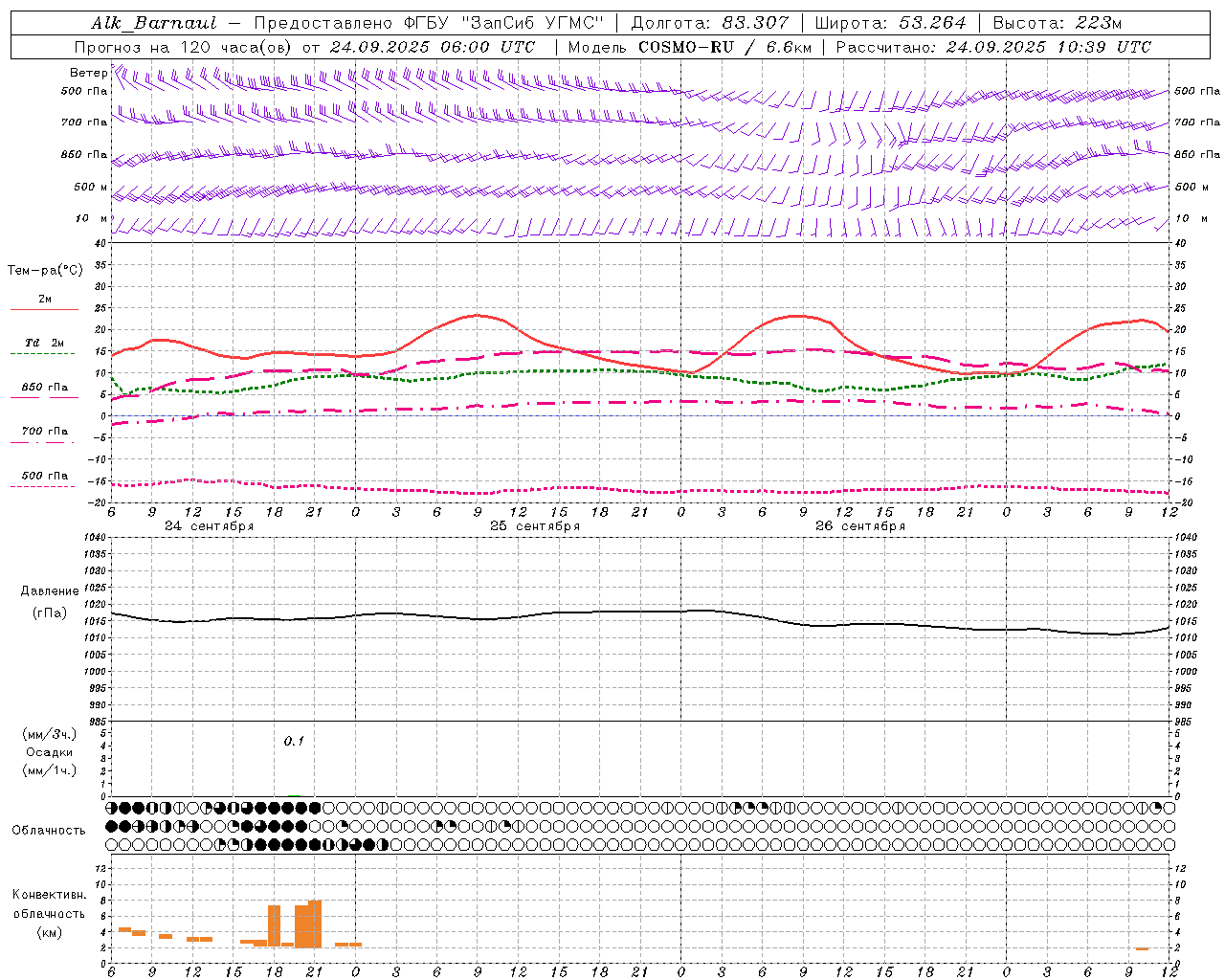Viewport: 1225px width, 980px height.
Task: Select the latitude value Широта: 53.264
Action: (890, 23)
